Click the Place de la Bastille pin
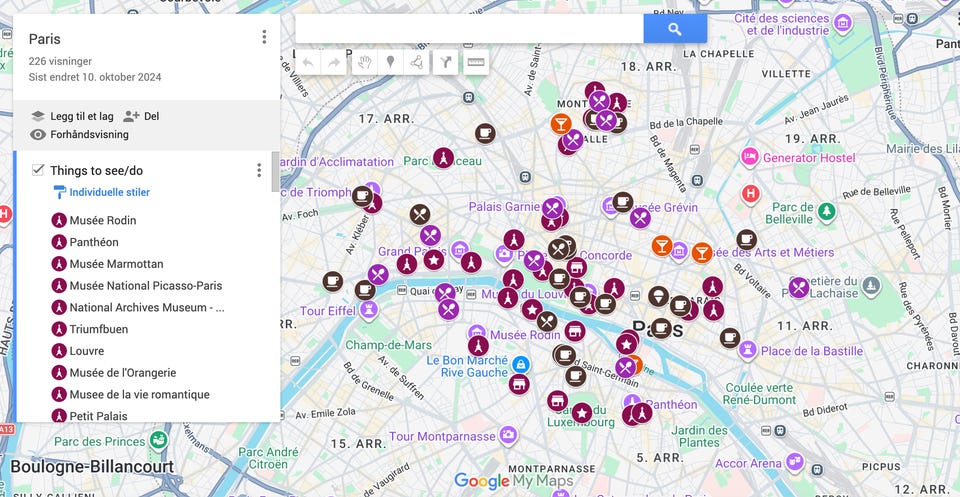Image resolution: width=960 pixels, height=497 pixels. click(747, 351)
